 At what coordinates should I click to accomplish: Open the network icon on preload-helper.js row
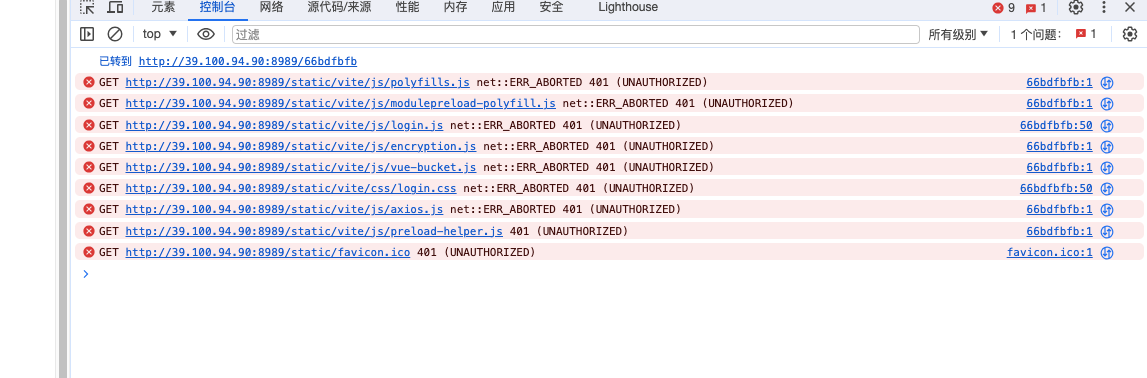(1107, 232)
